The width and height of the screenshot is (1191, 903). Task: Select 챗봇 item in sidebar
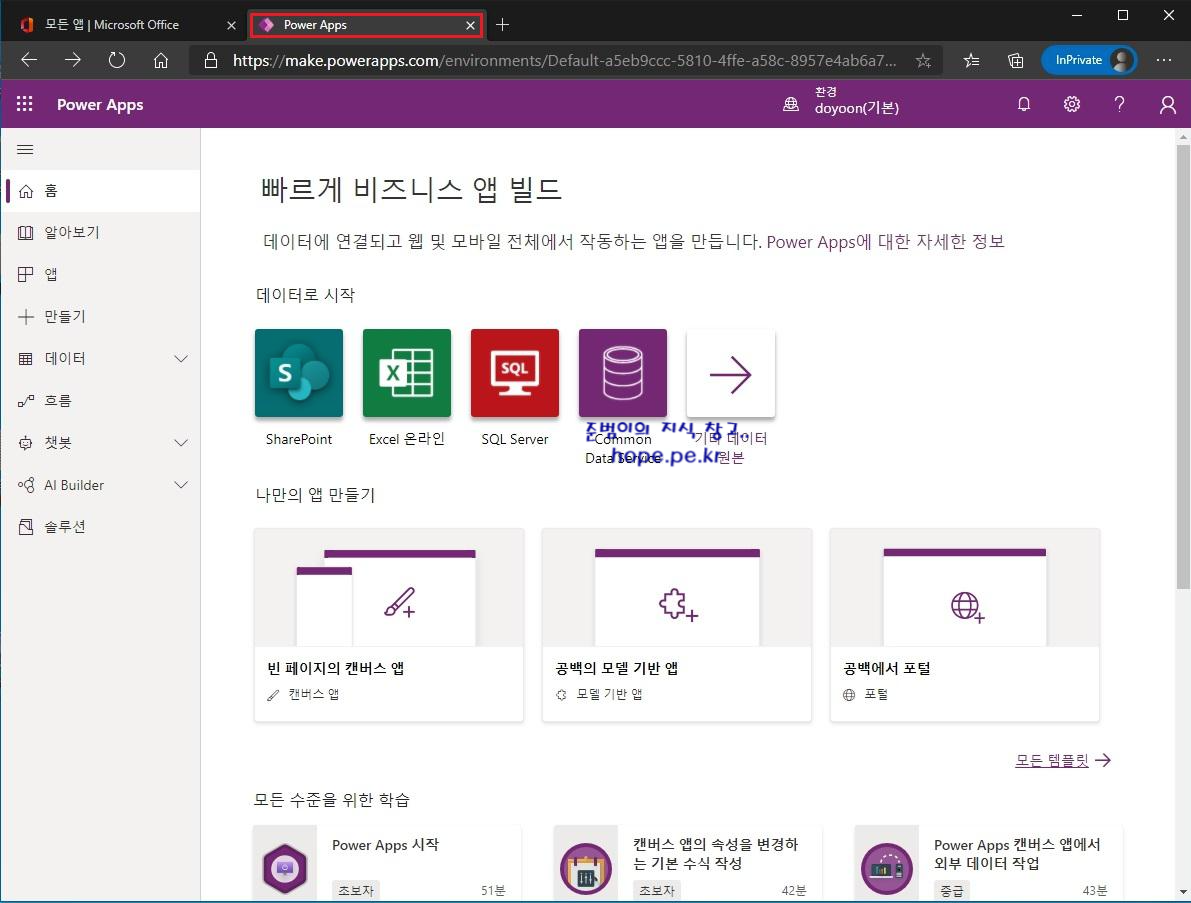pos(57,443)
